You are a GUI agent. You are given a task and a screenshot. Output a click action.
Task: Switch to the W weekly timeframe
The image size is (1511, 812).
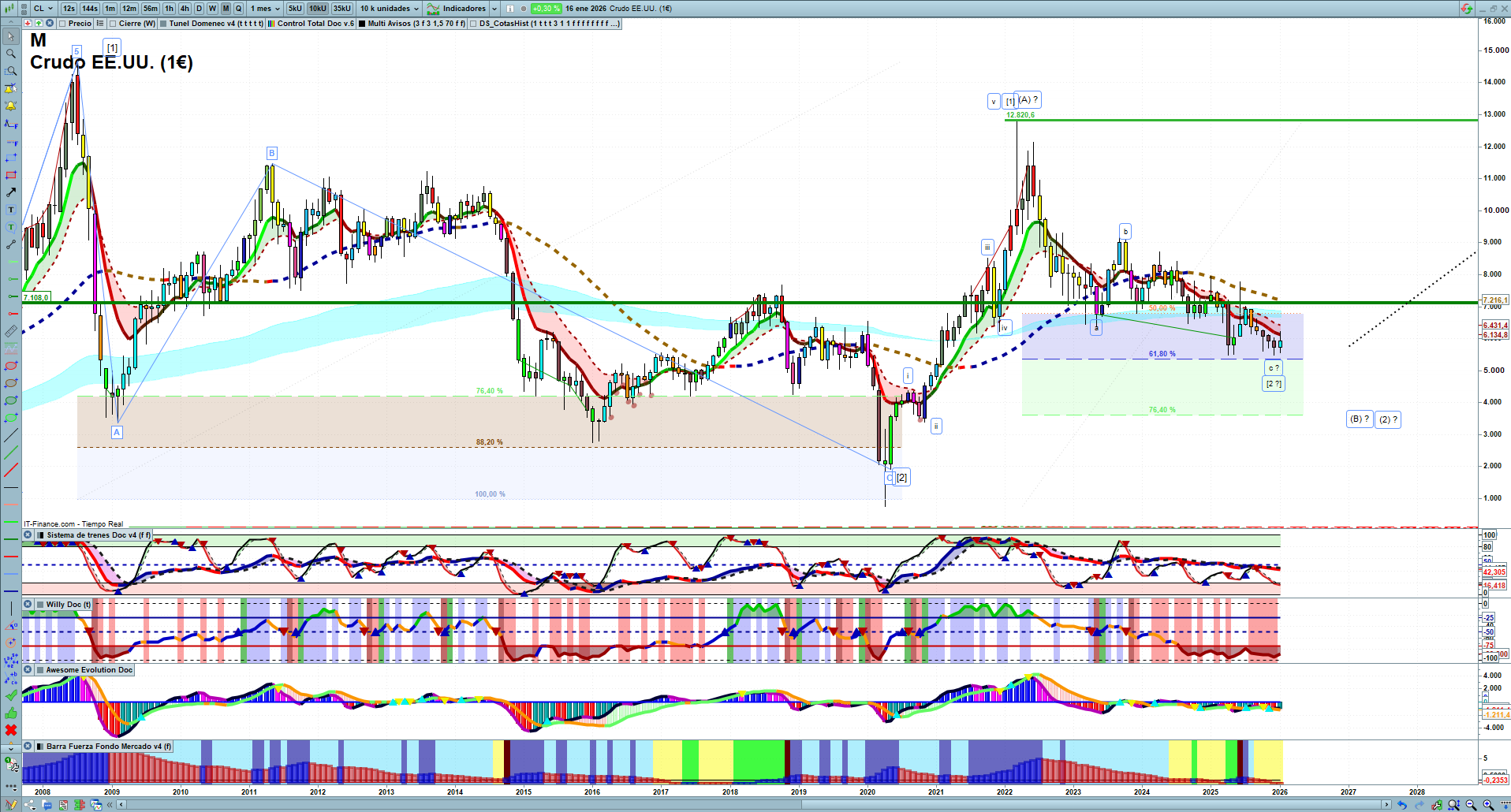(212, 9)
